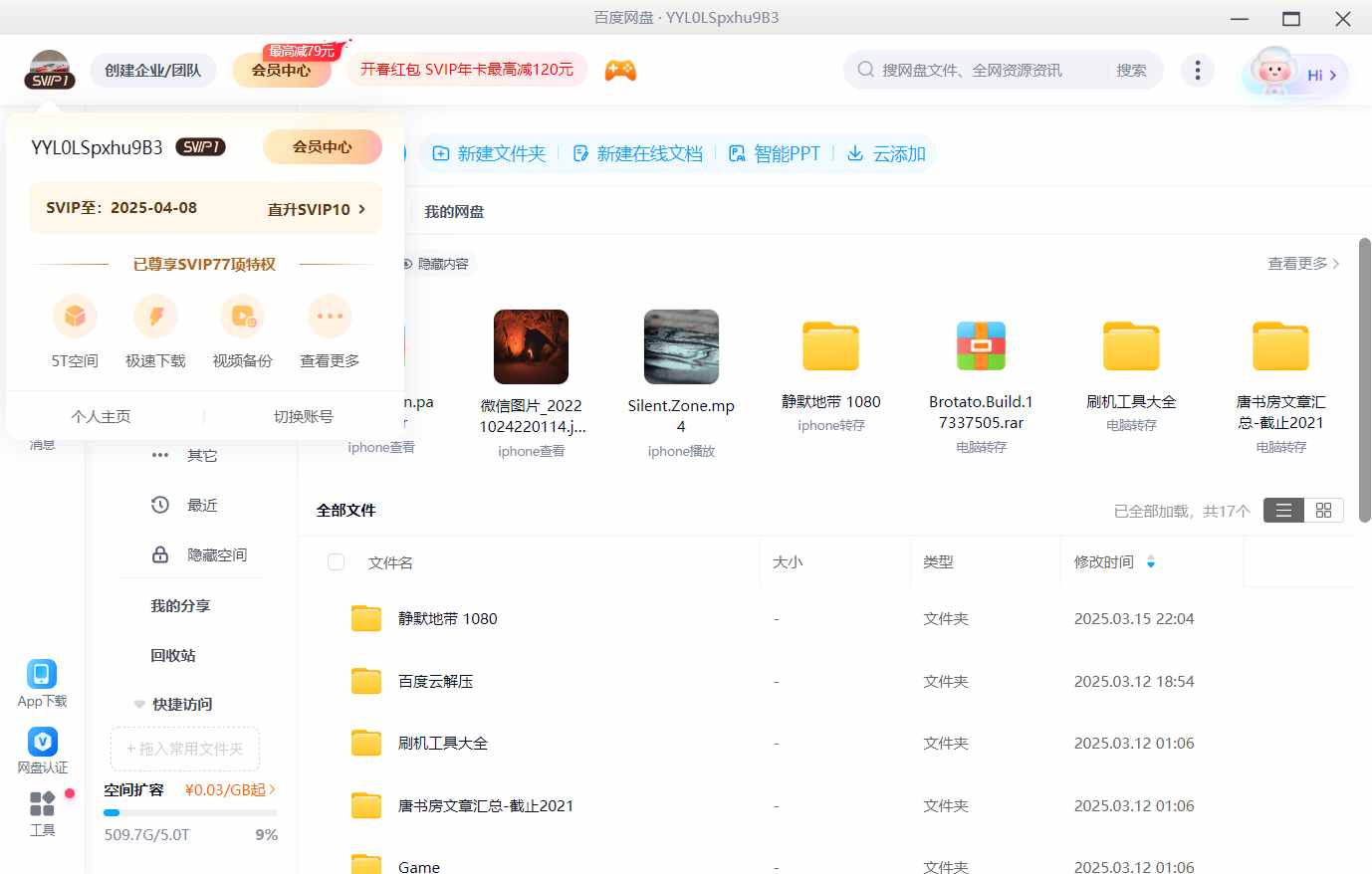Open the 开春红包 SVIP promotion banner

click(467, 70)
